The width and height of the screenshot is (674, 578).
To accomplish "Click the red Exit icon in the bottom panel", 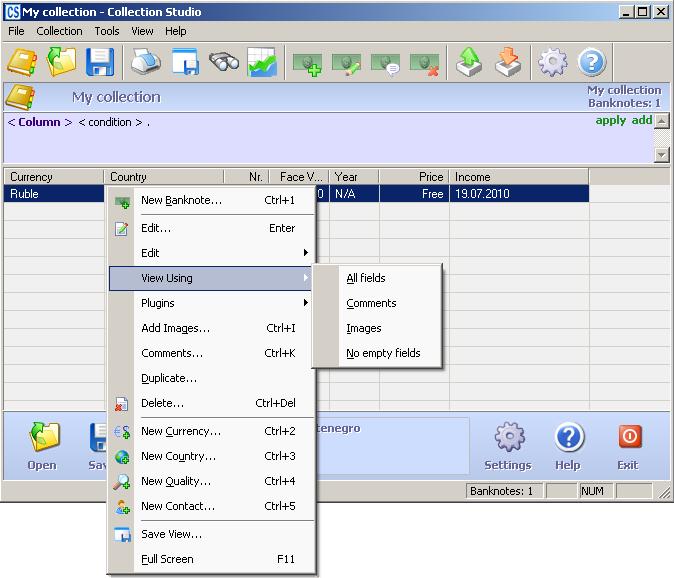I will 630,436.
